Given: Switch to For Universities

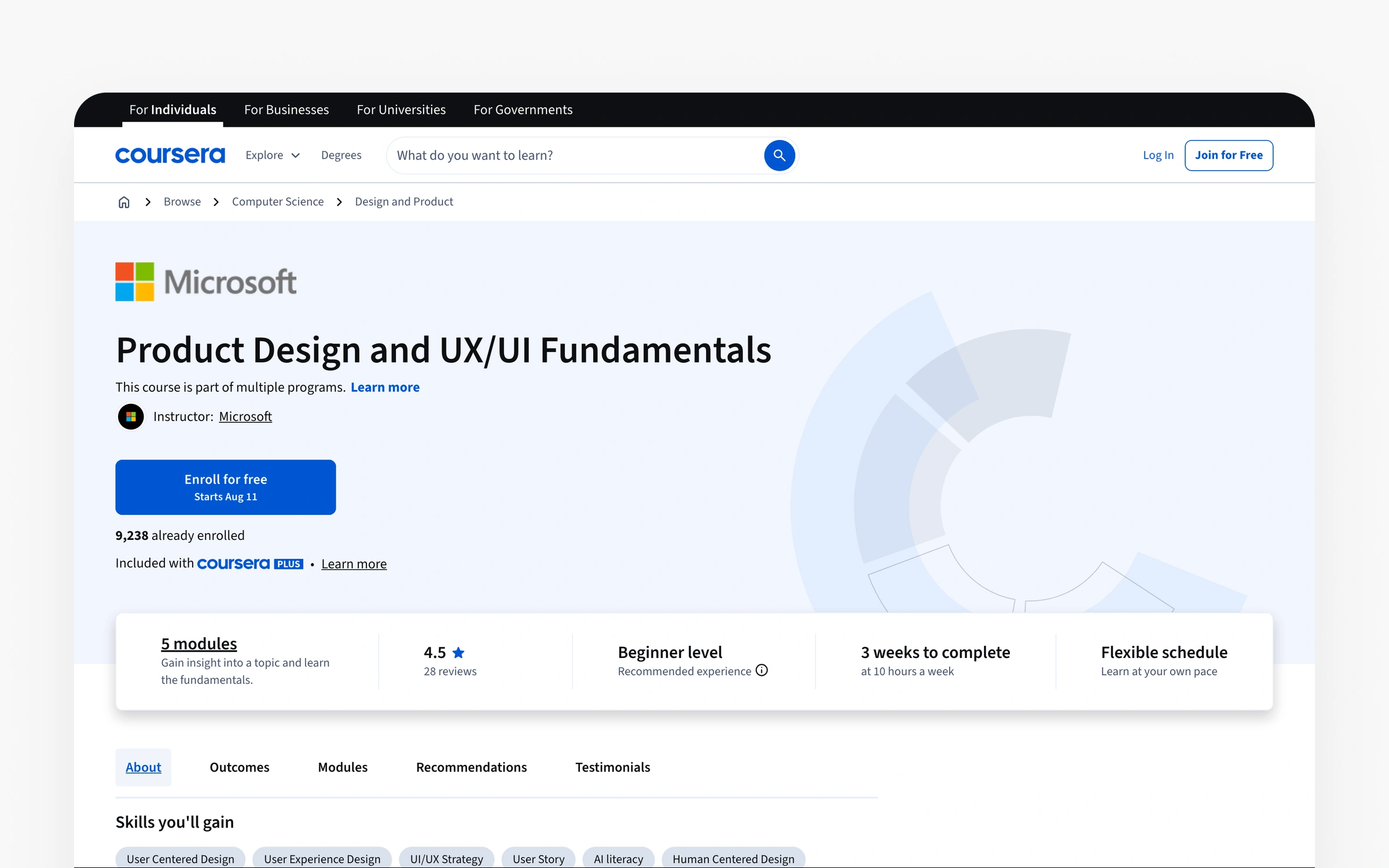Looking at the screenshot, I should coord(401,109).
